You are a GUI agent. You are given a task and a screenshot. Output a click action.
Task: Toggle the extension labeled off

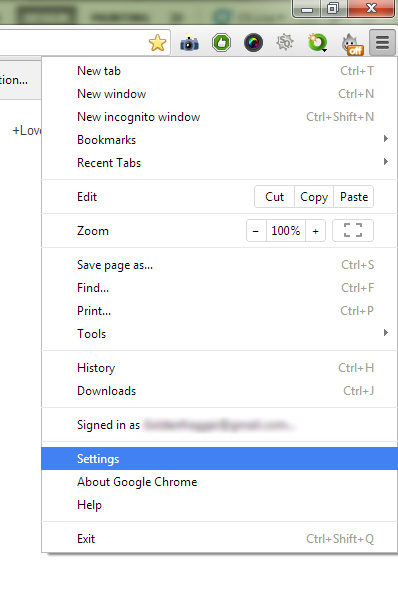pos(352,44)
